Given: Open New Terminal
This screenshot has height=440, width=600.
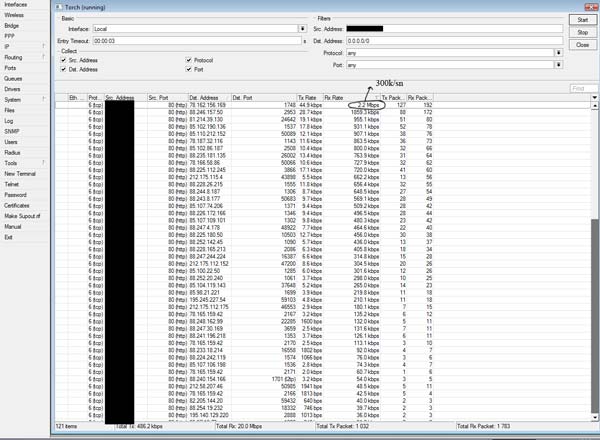Looking at the screenshot, I should 20,174.
